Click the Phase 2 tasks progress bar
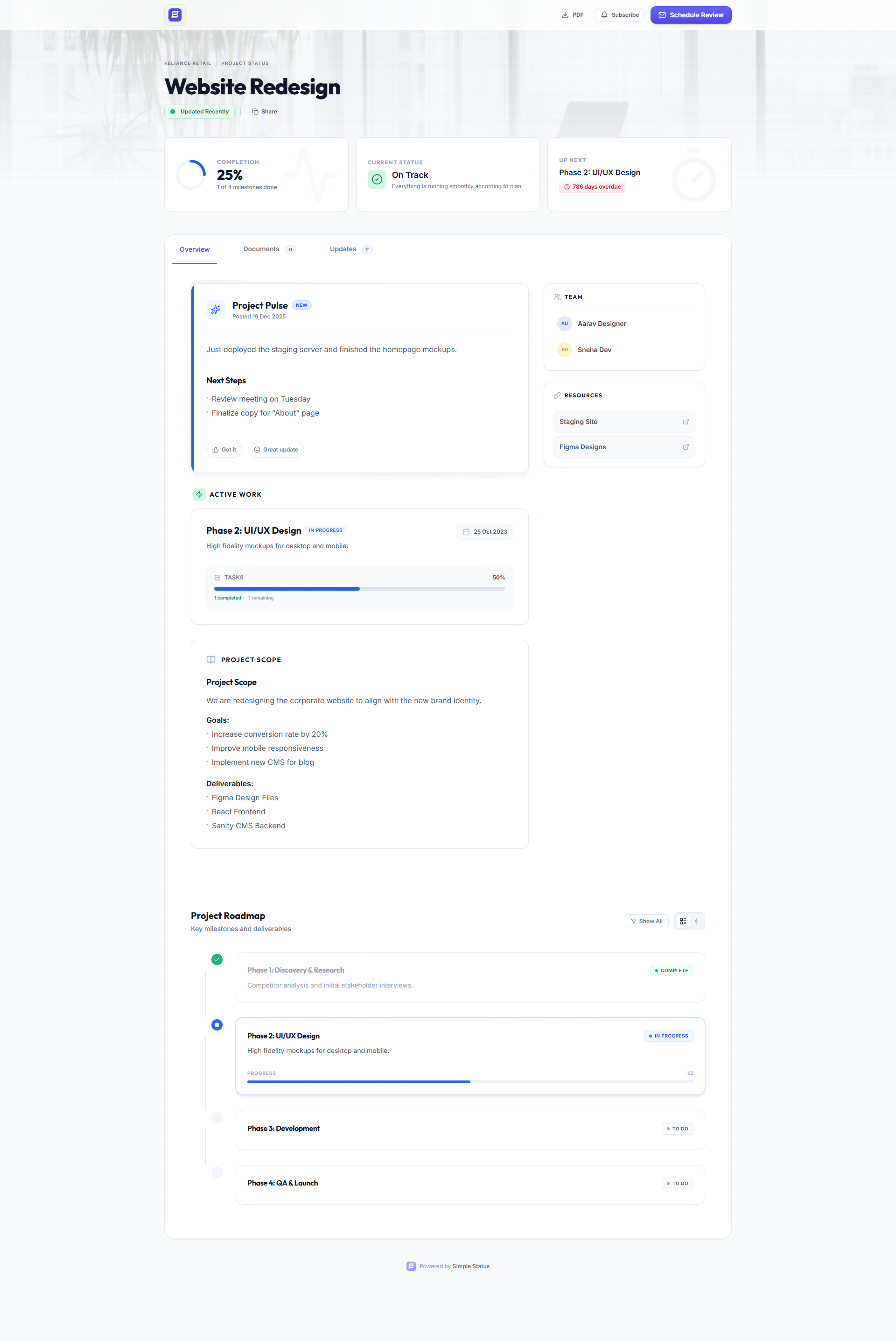896x1341 pixels. [359, 589]
